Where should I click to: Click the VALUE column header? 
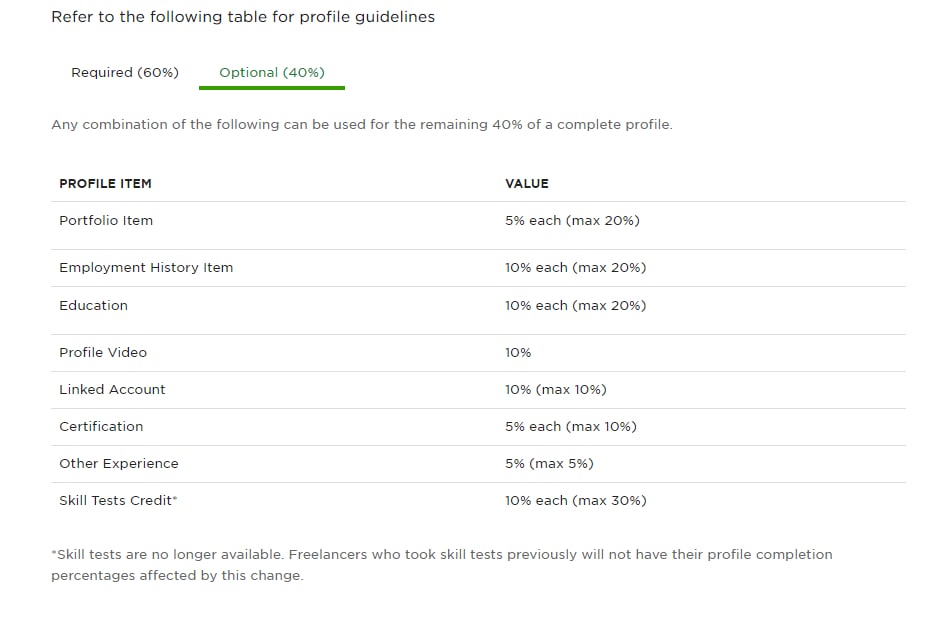pyautogui.click(x=527, y=184)
